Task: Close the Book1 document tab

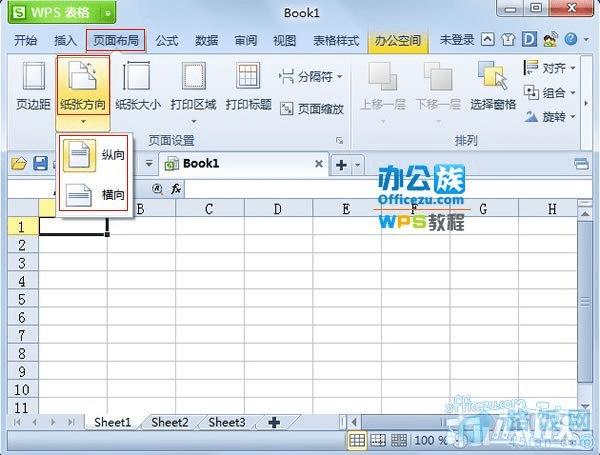Action: click(319, 164)
